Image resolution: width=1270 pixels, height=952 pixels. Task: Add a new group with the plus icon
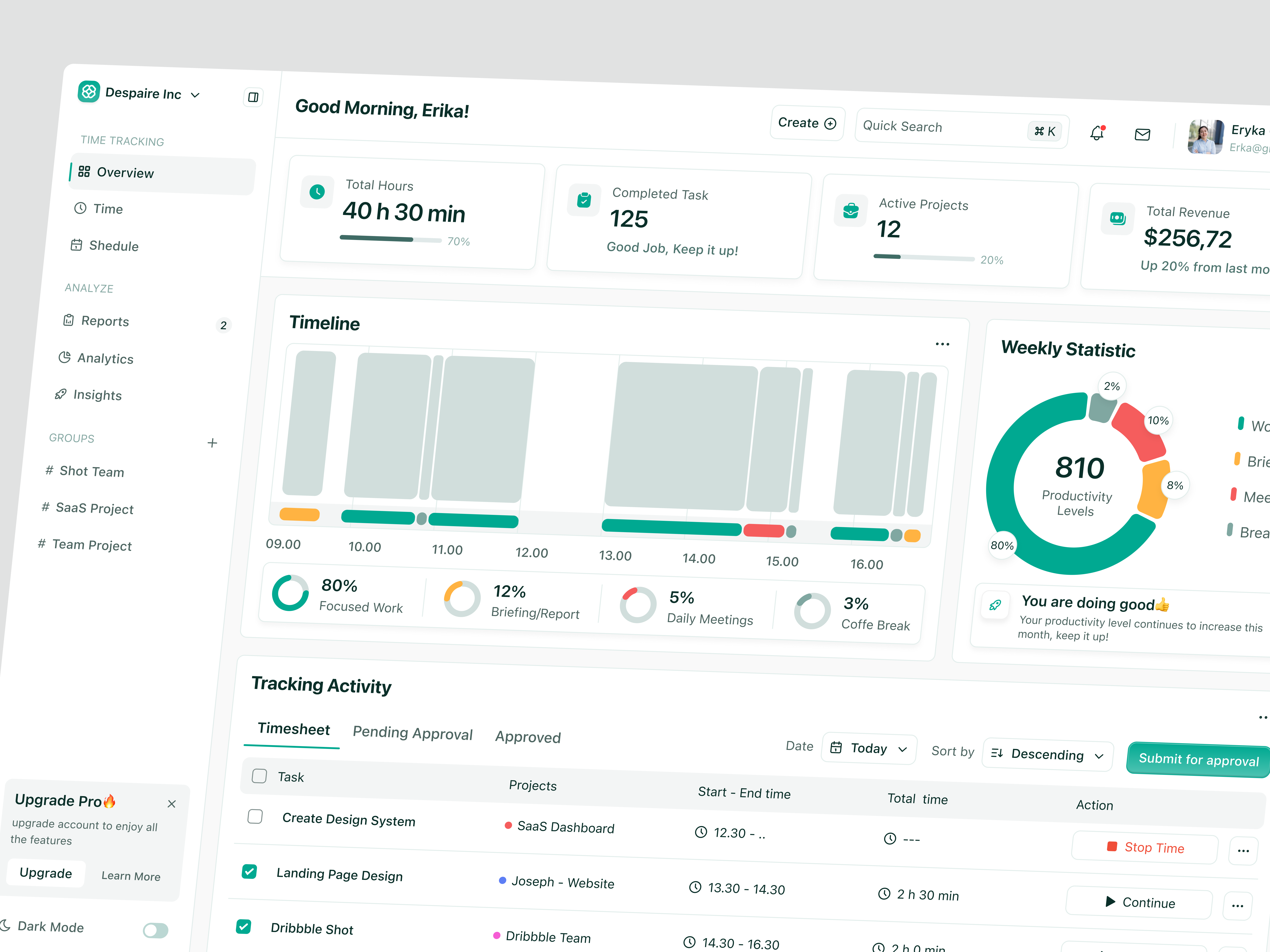pos(213,443)
